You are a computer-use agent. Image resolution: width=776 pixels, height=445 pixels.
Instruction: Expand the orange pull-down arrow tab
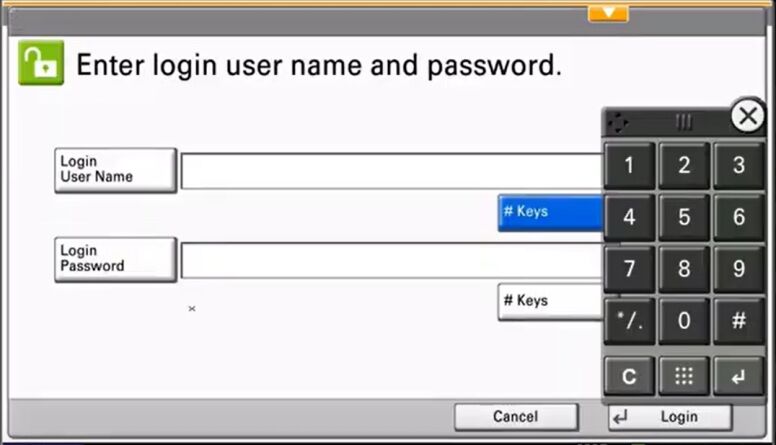pyautogui.click(x=608, y=13)
